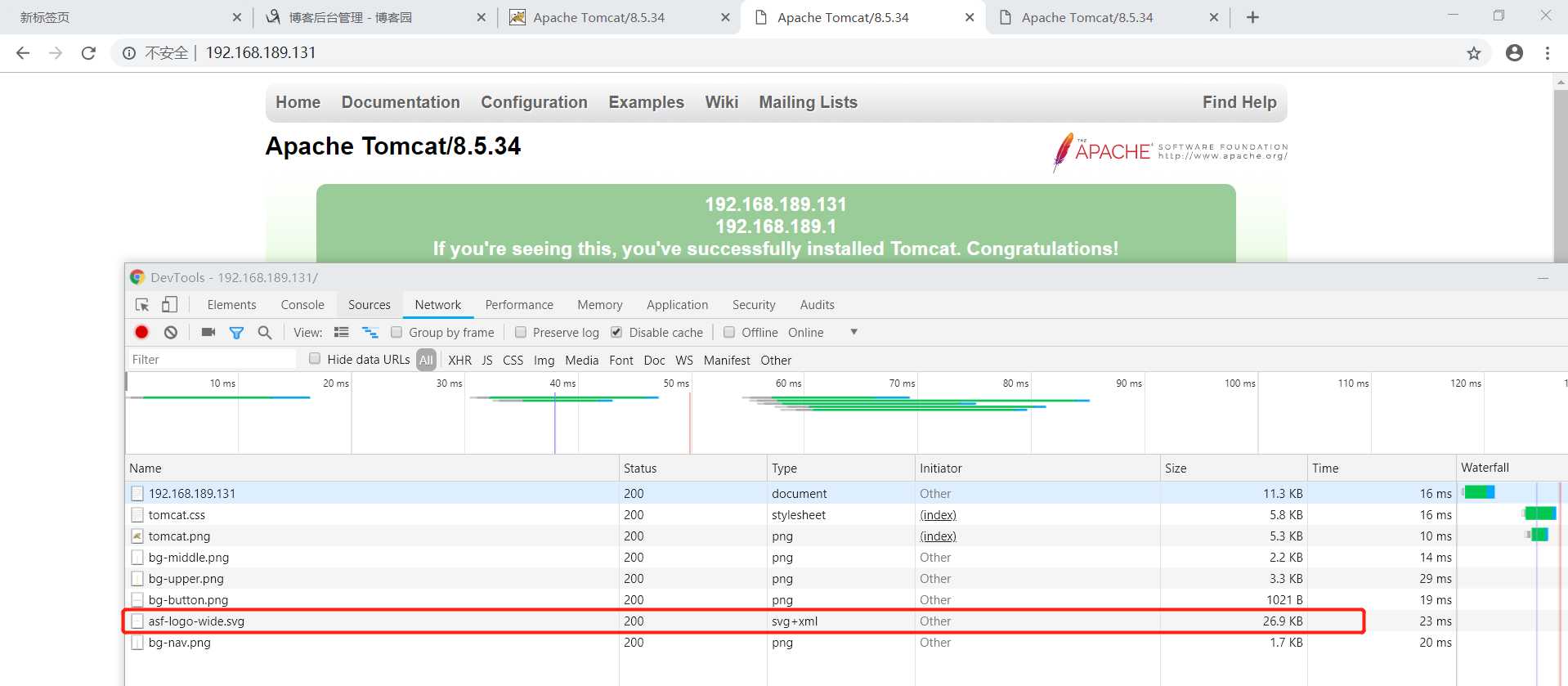Switch to large request rows view
This screenshot has width=1568, height=686.
[x=342, y=332]
